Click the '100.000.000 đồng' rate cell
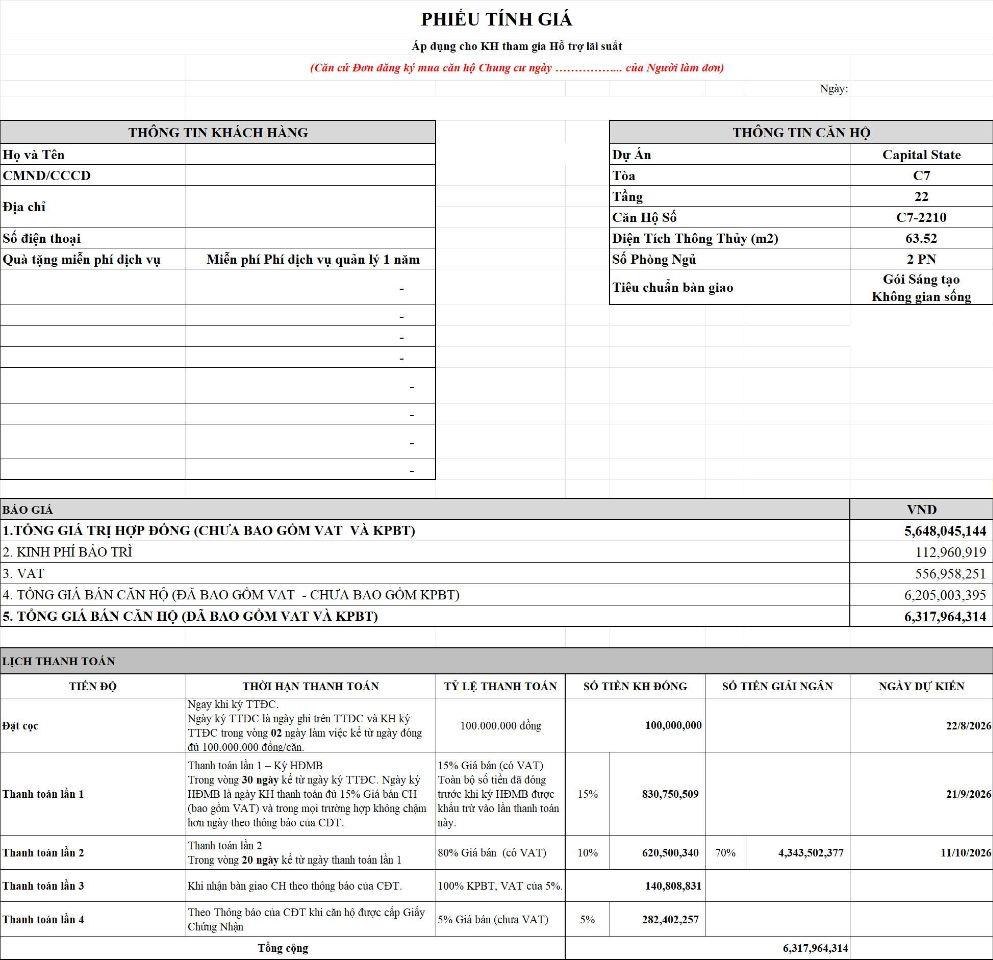 click(x=500, y=726)
